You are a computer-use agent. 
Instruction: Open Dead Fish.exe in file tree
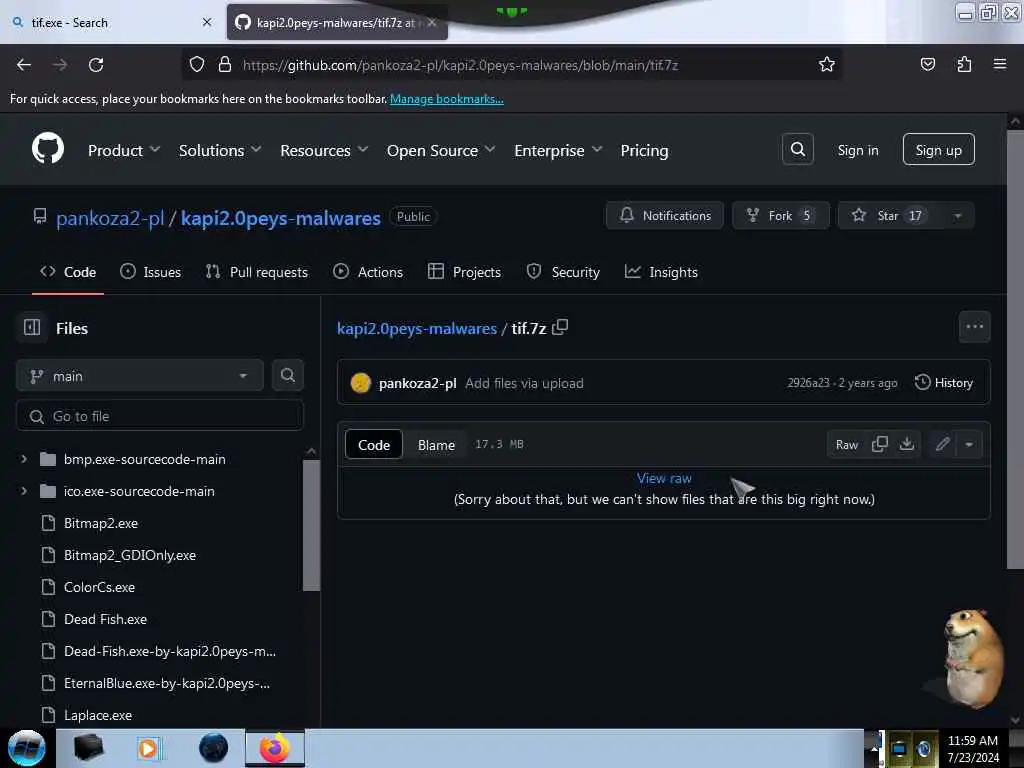point(104,619)
